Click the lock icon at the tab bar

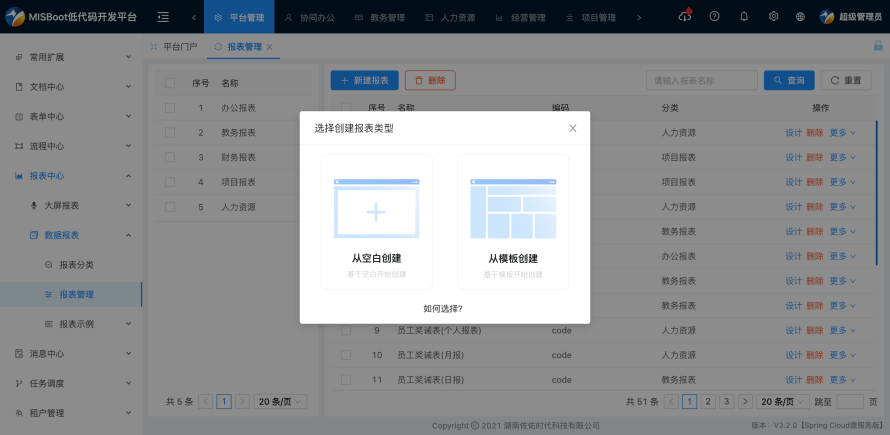878,46
